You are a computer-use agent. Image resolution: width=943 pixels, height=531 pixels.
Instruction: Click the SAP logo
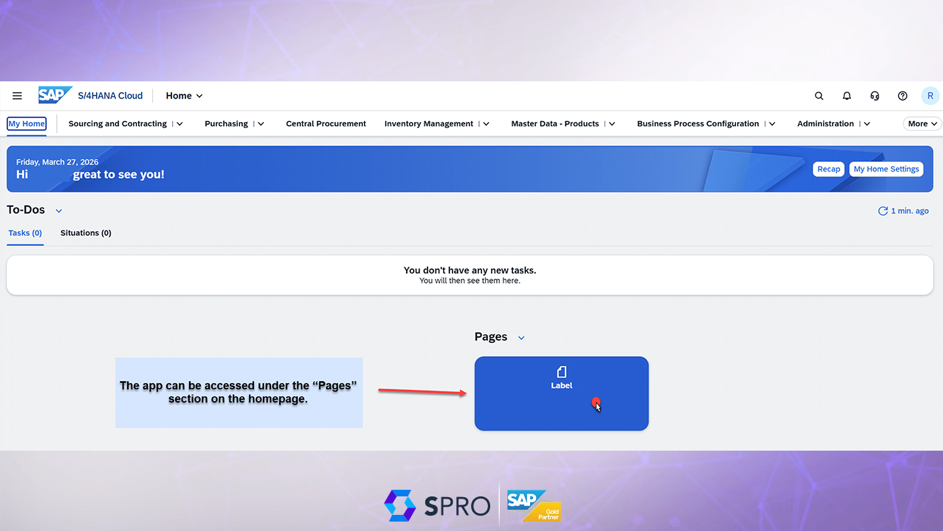55,95
